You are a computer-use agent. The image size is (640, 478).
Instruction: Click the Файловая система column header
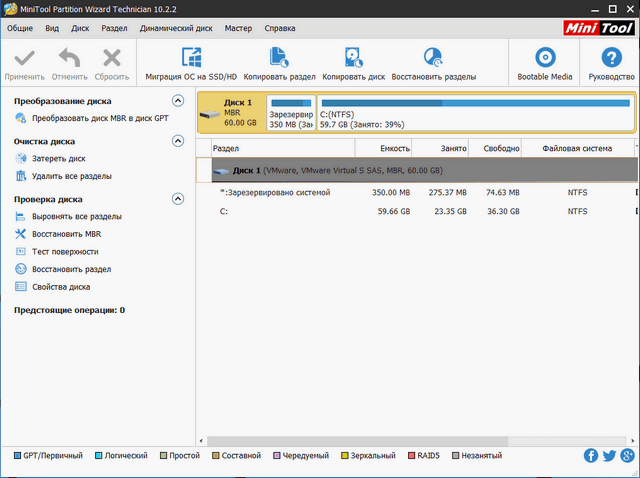coord(577,148)
